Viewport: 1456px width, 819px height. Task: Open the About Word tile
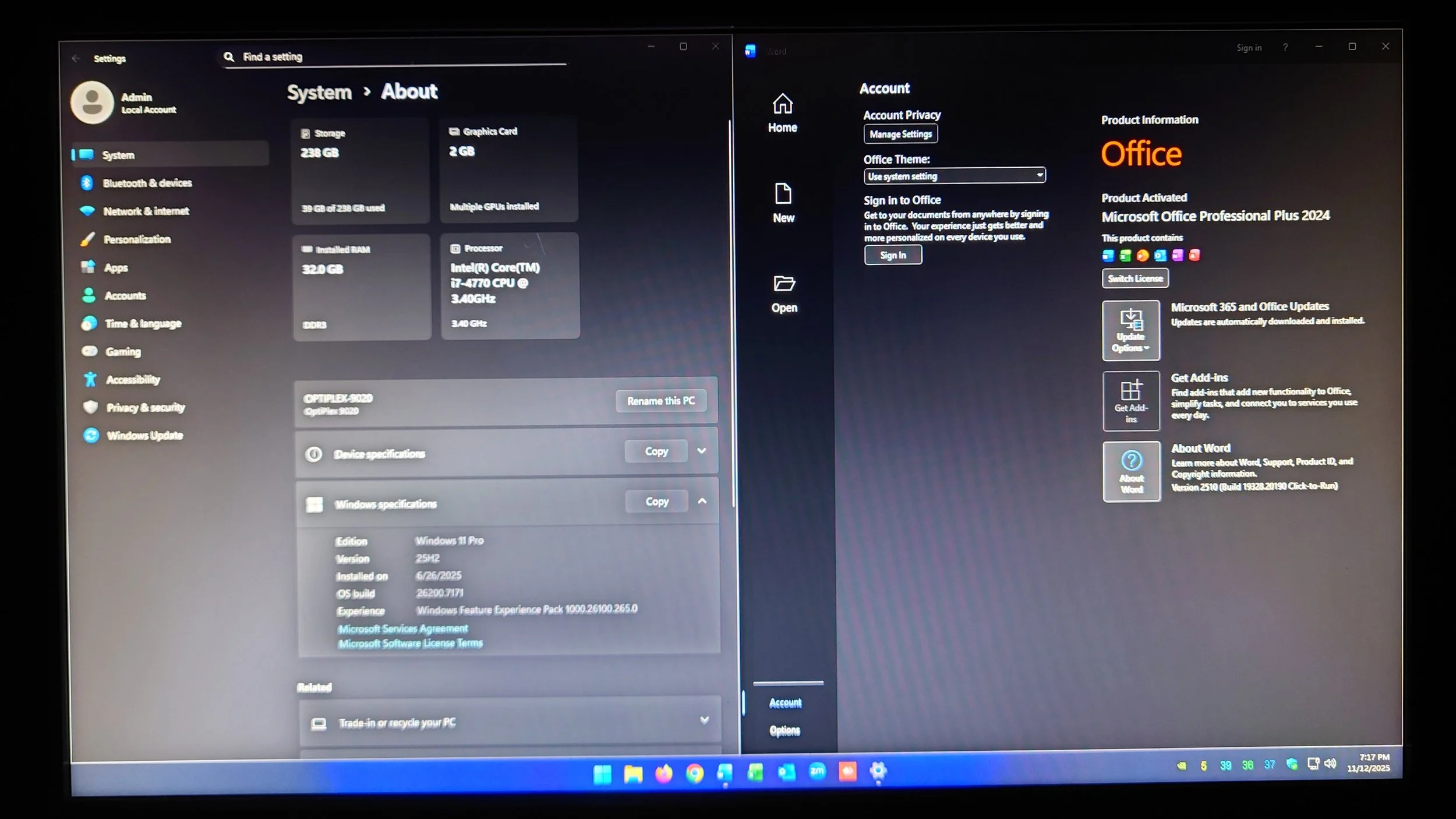pos(1131,471)
